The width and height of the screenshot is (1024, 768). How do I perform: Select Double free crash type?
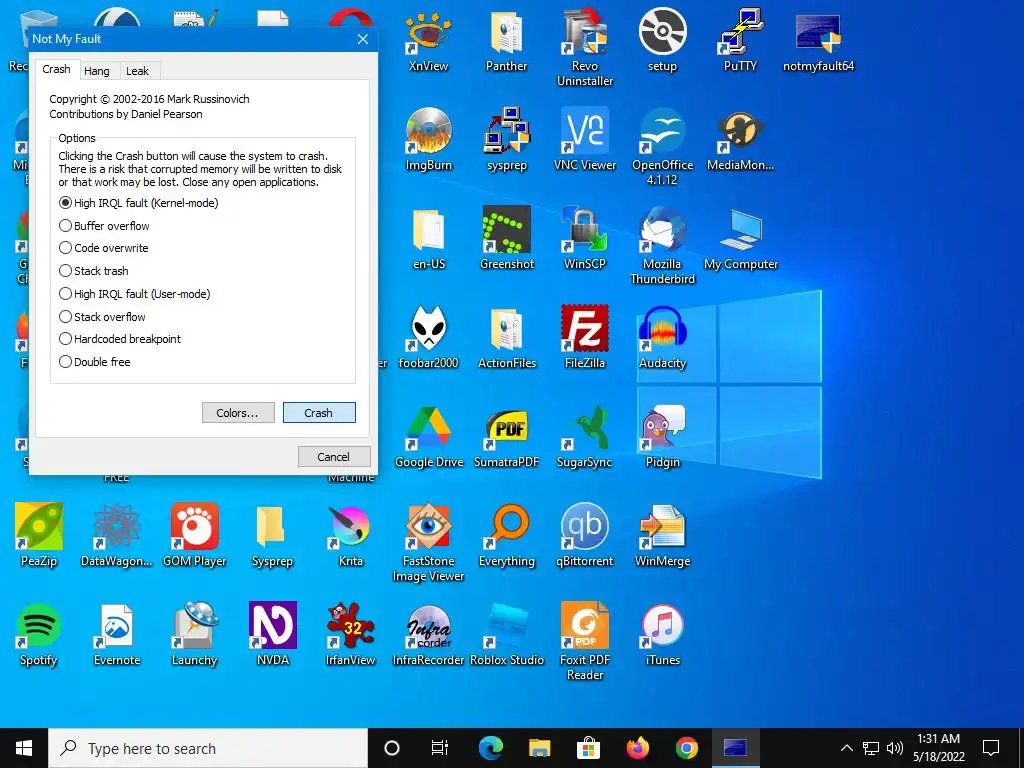(x=95, y=362)
